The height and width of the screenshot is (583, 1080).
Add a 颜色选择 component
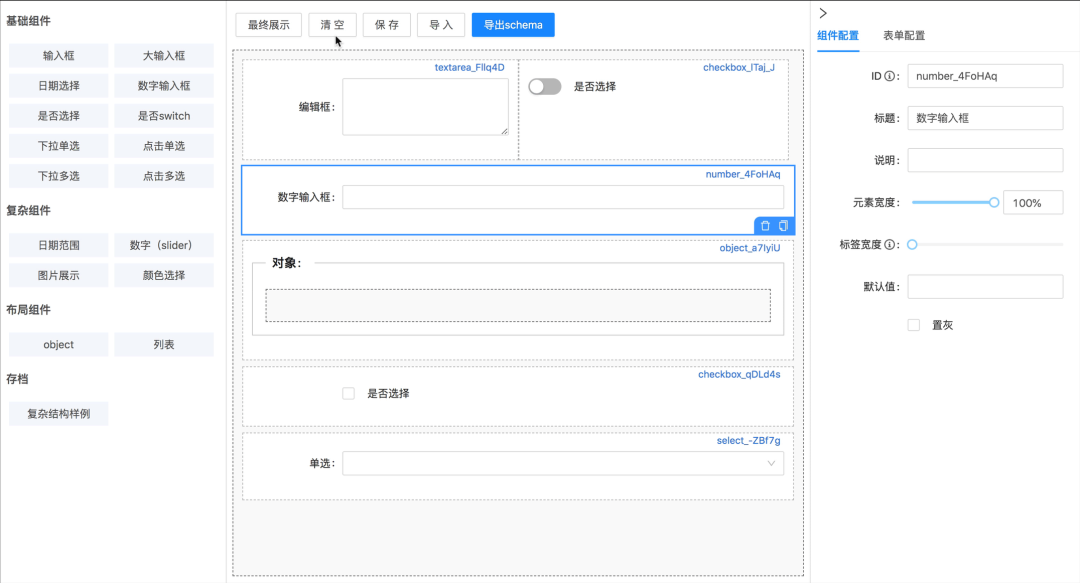pyautogui.click(x=164, y=276)
